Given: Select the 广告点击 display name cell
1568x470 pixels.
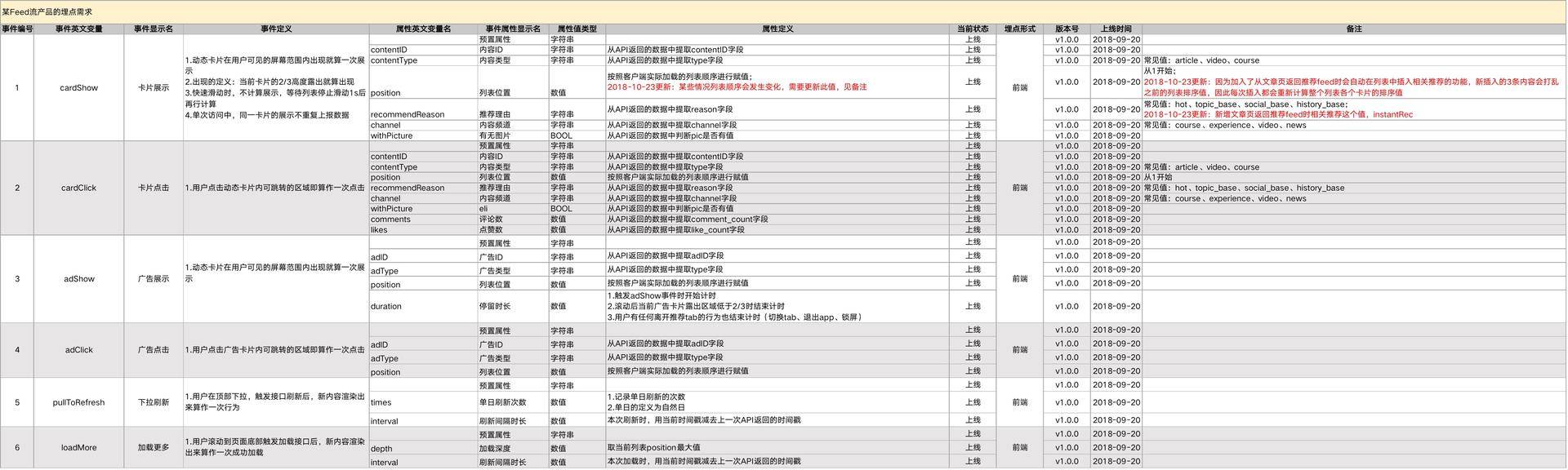Looking at the screenshot, I should point(154,350).
